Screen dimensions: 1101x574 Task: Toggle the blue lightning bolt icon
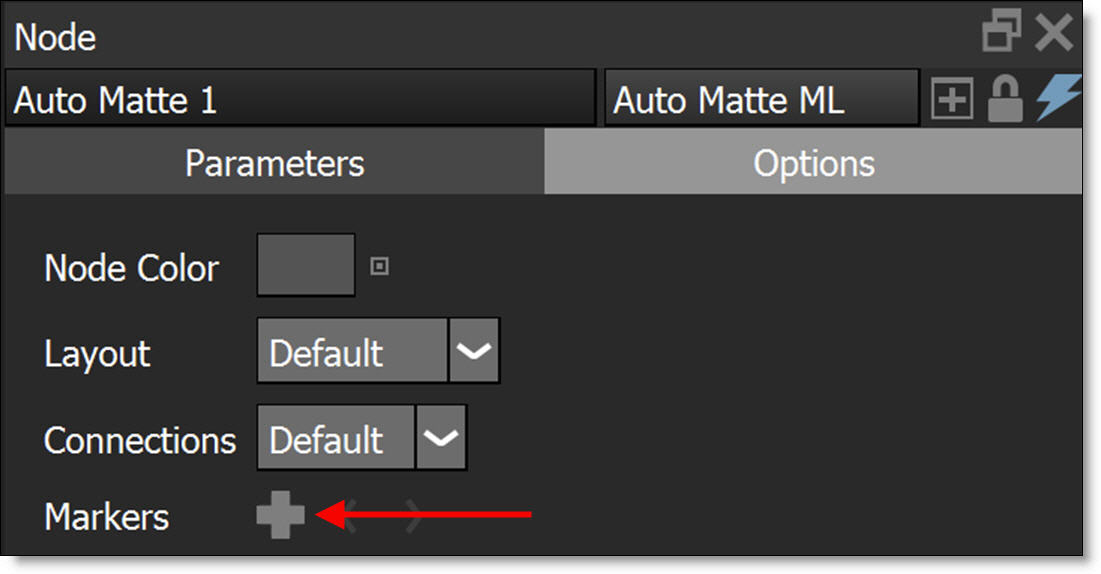pyautogui.click(x=1058, y=99)
